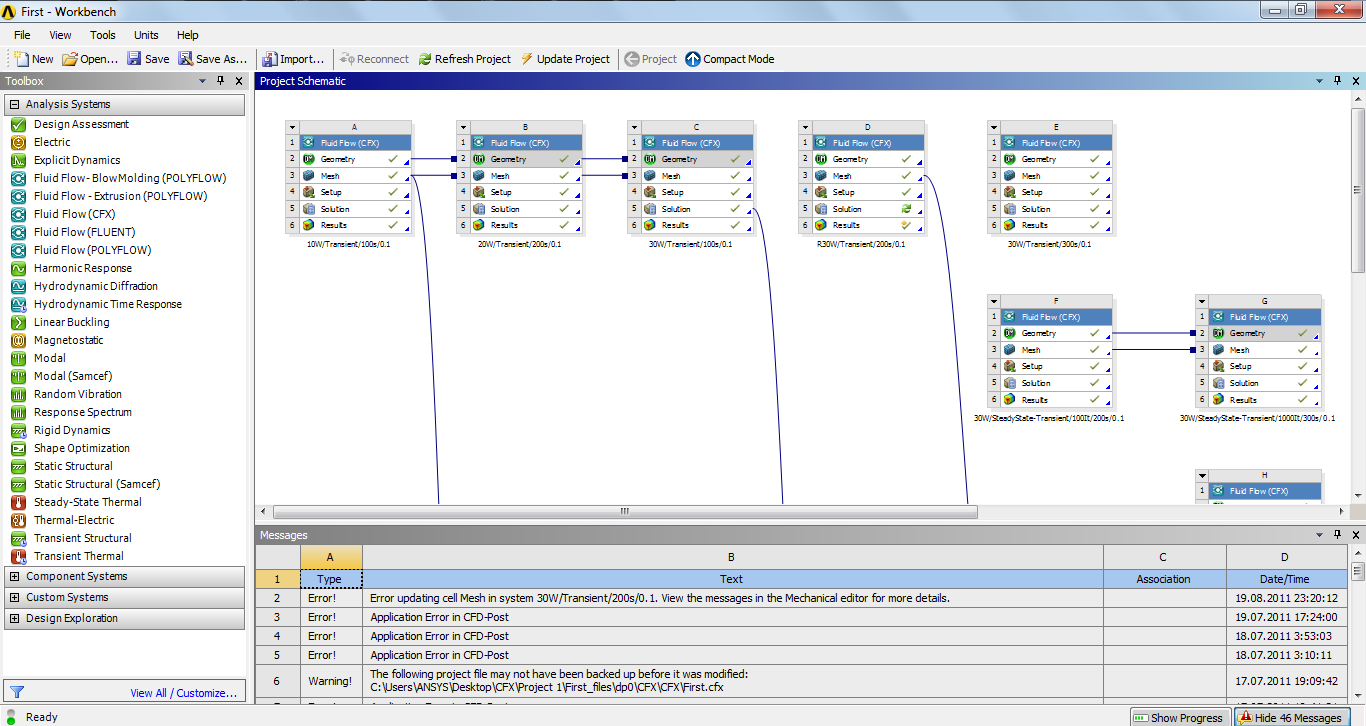
Task: Click schematic horizontal scrollbar thumb
Action: coord(625,511)
